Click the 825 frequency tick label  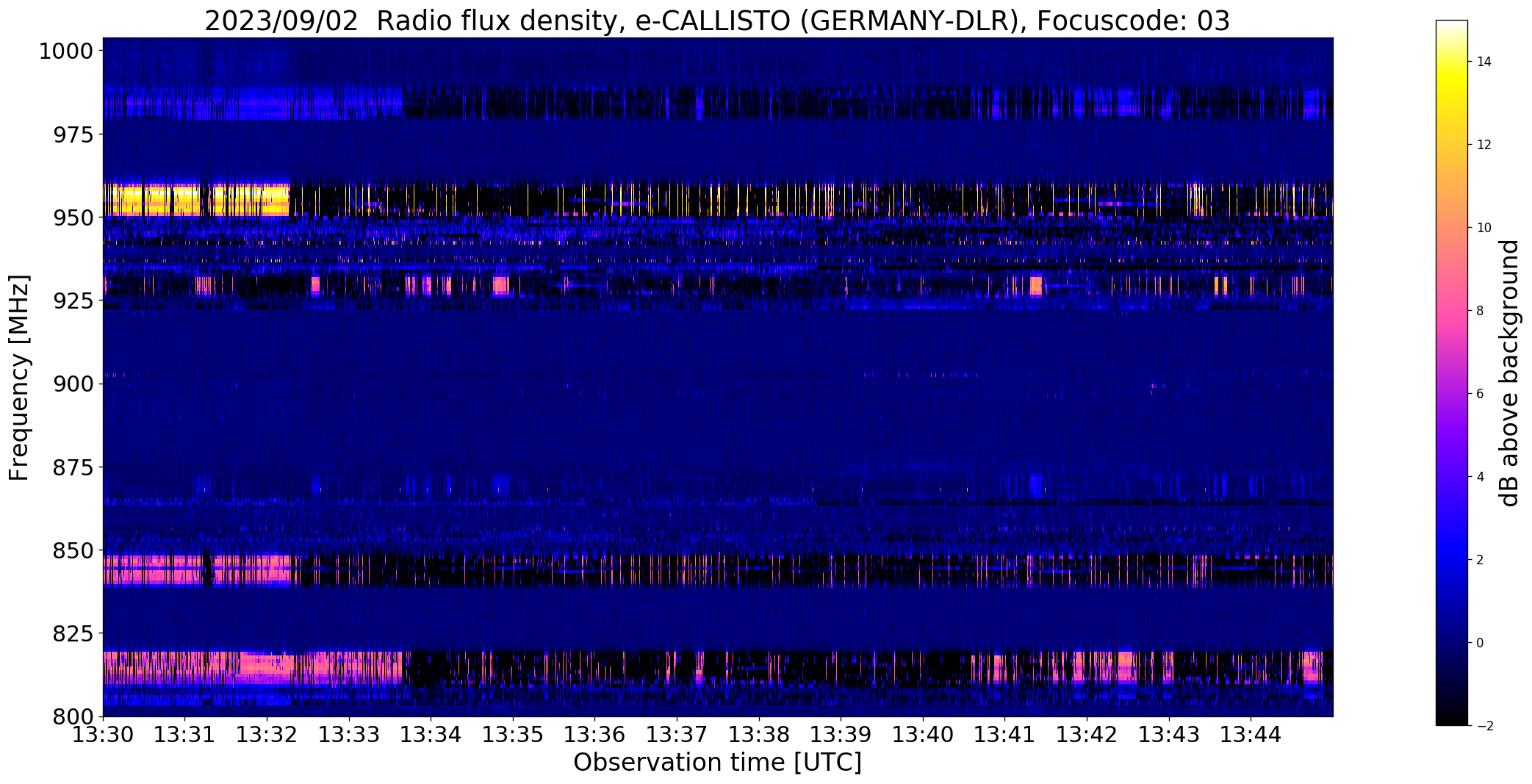[x=73, y=633]
